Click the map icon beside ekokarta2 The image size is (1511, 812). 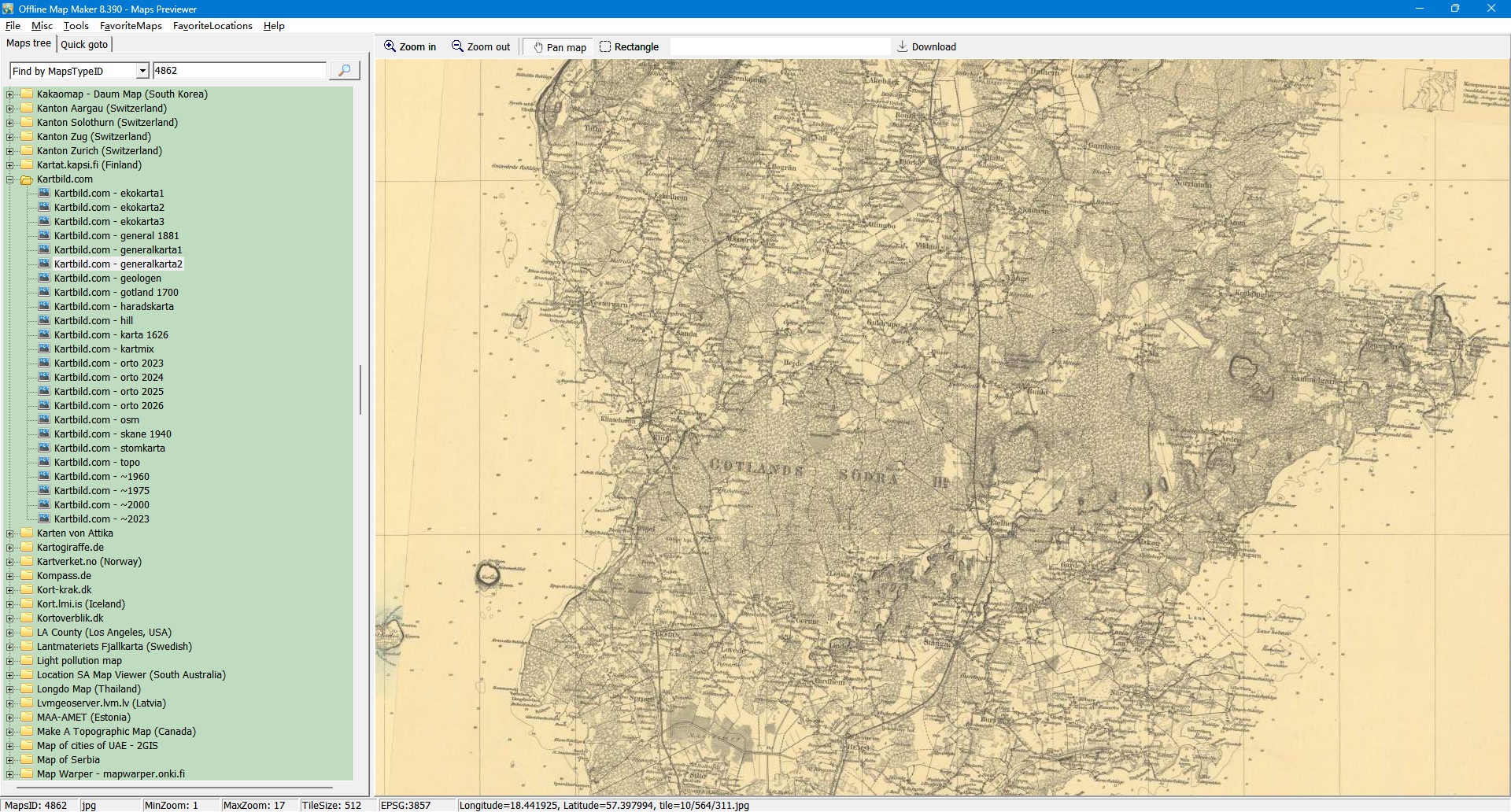point(44,207)
